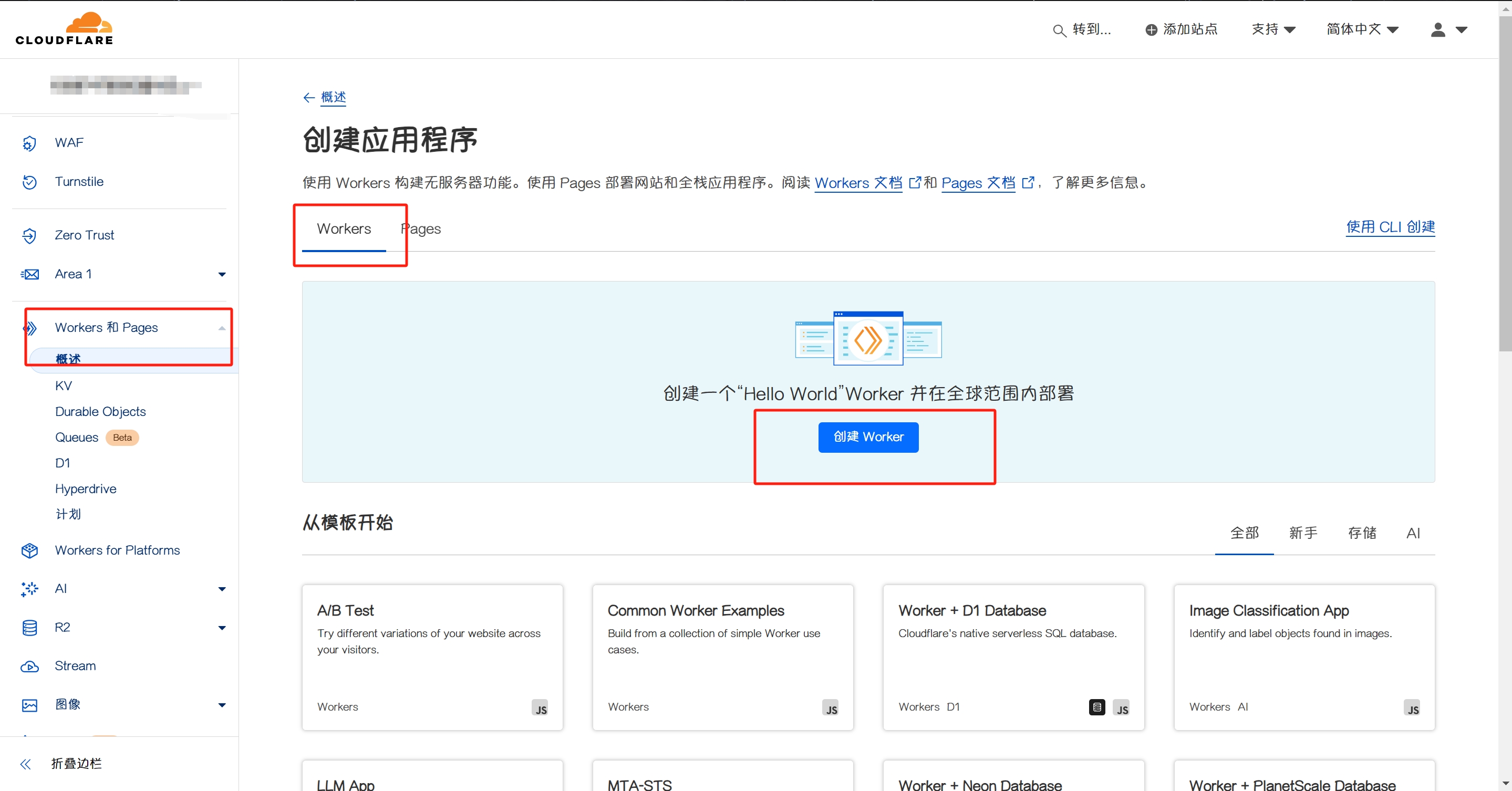This screenshot has width=1512, height=791.
Task: Open the 支持 dropdown
Action: pyautogui.click(x=1273, y=29)
